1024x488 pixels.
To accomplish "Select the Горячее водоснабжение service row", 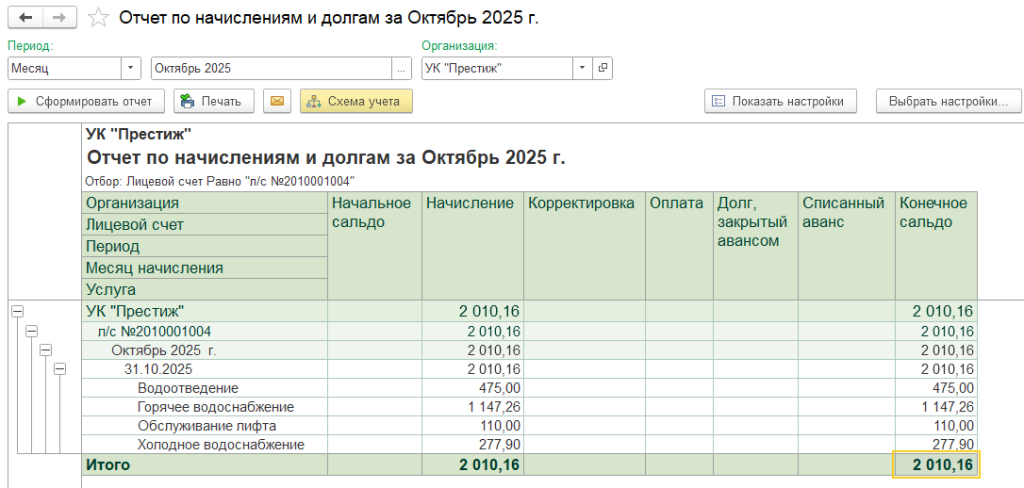I will click(x=215, y=407).
